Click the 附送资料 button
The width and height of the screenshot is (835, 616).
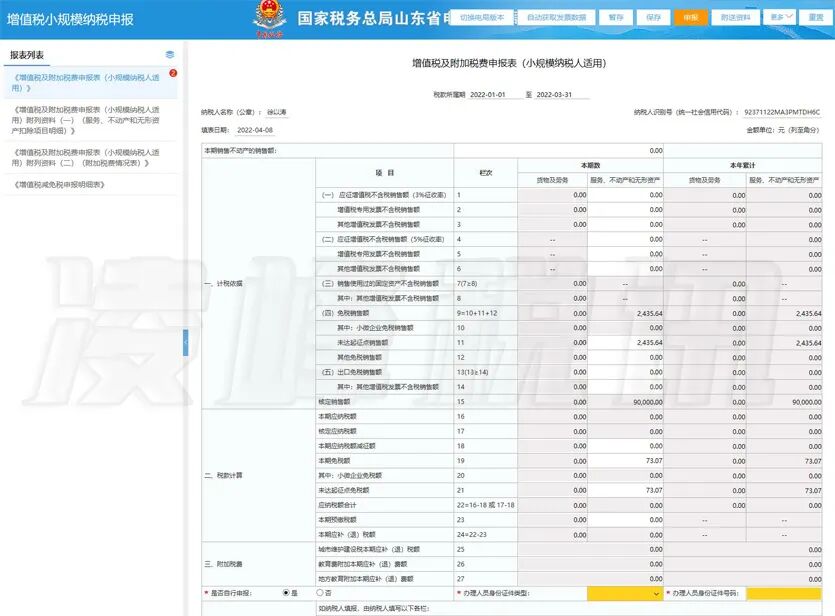click(x=735, y=17)
